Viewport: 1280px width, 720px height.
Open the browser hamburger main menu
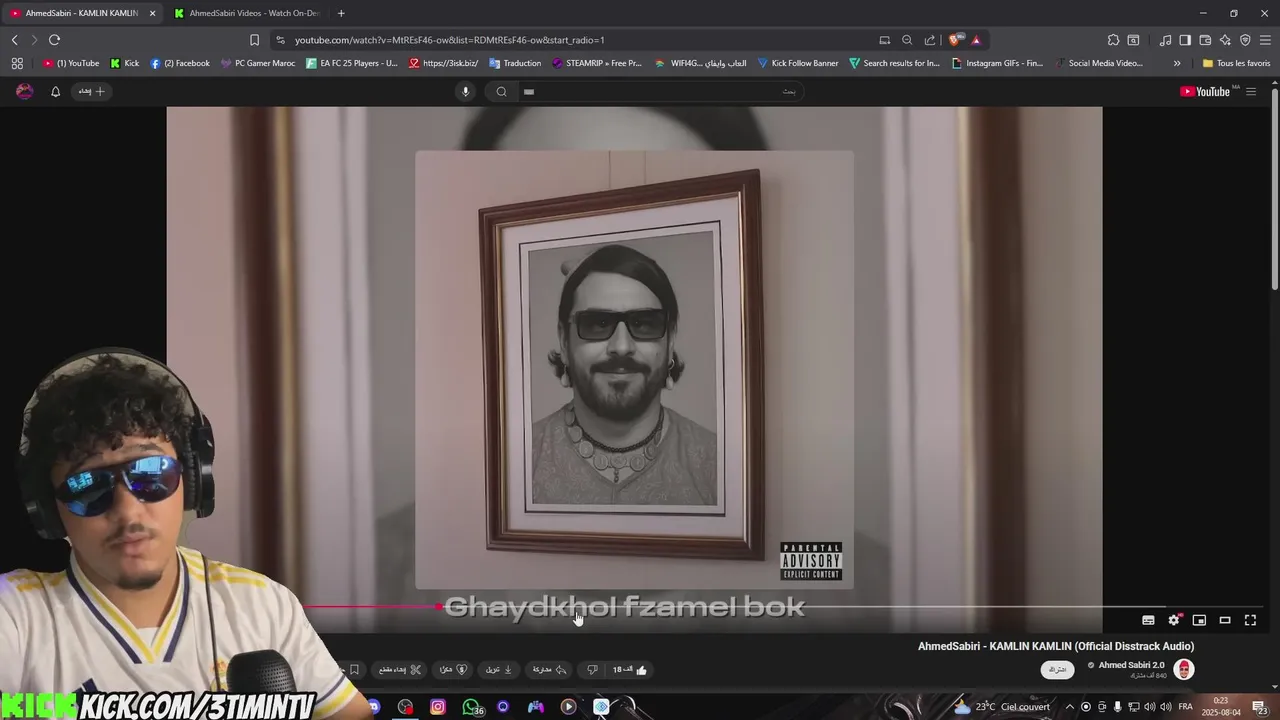click(x=1265, y=40)
